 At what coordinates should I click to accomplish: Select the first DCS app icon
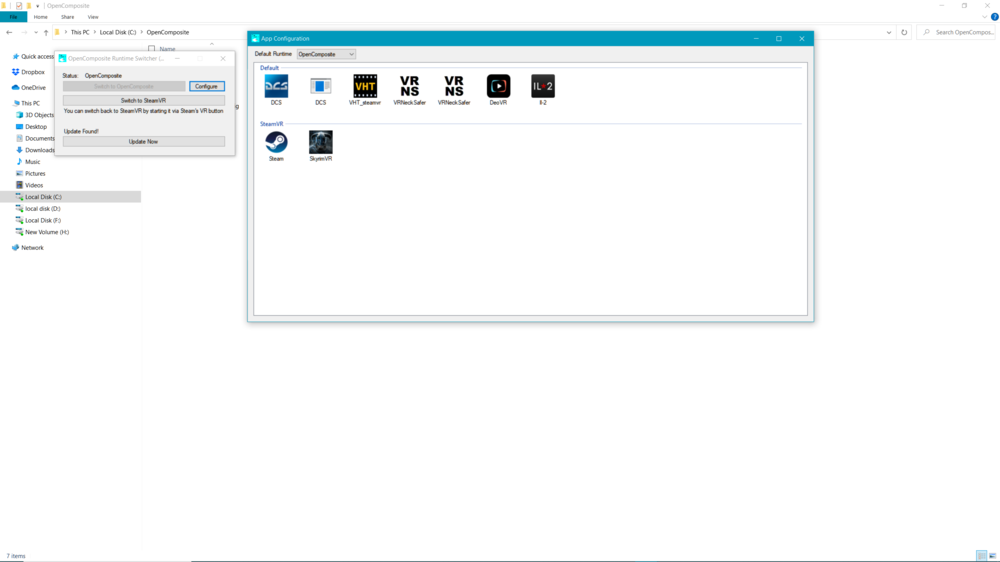pyautogui.click(x=276, y=86)
